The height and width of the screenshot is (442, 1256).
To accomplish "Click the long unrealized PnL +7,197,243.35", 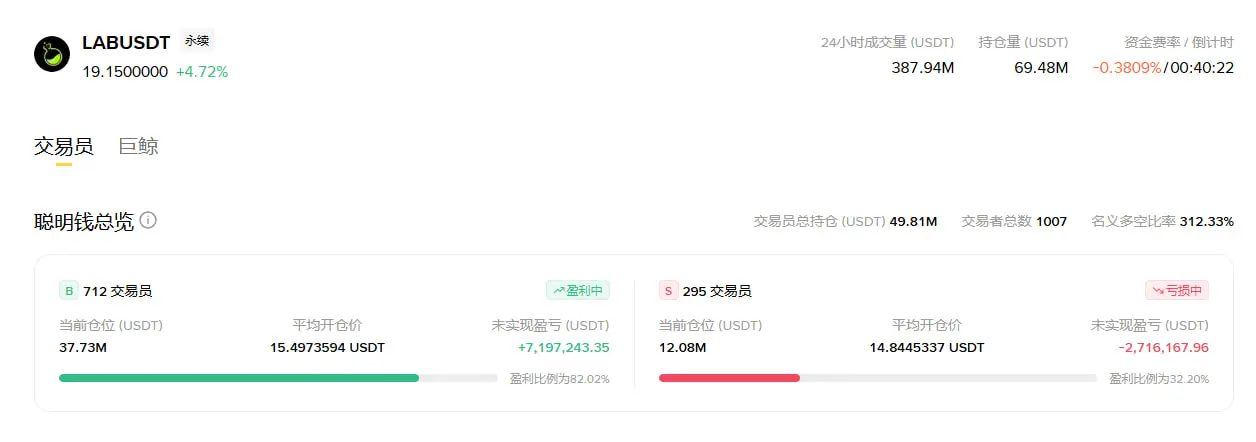I will tap(563, 347).
